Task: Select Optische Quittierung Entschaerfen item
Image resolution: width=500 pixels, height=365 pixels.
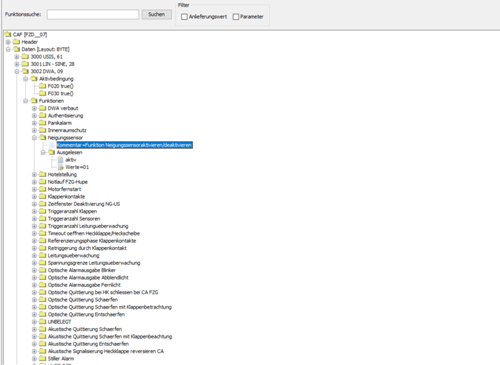Action: click(x=86, y=314)
